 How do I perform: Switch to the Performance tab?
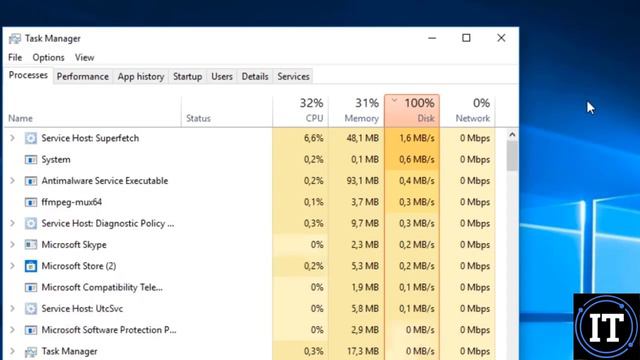tap(83, 77)
